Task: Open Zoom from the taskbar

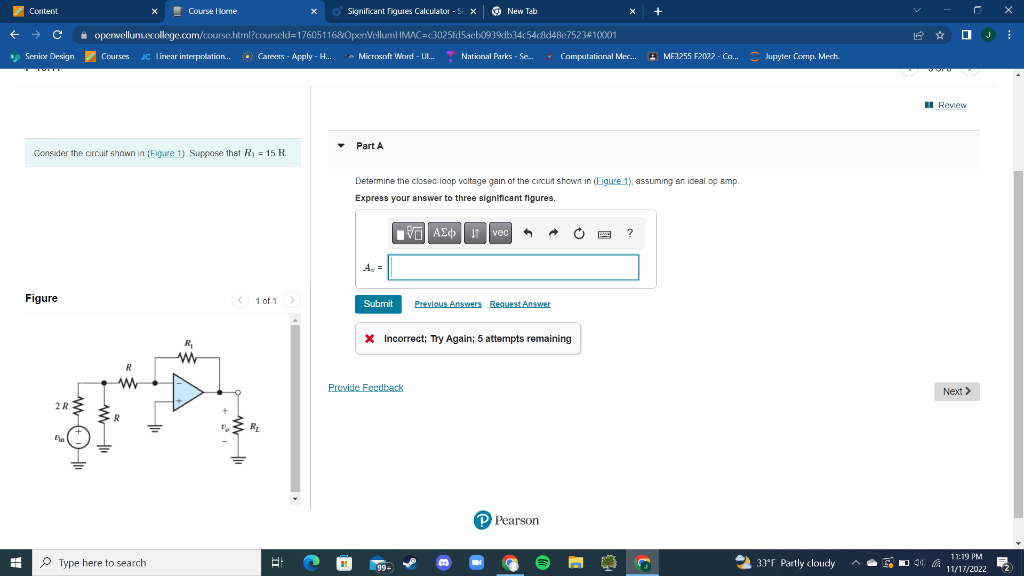Action: (476, 562)
